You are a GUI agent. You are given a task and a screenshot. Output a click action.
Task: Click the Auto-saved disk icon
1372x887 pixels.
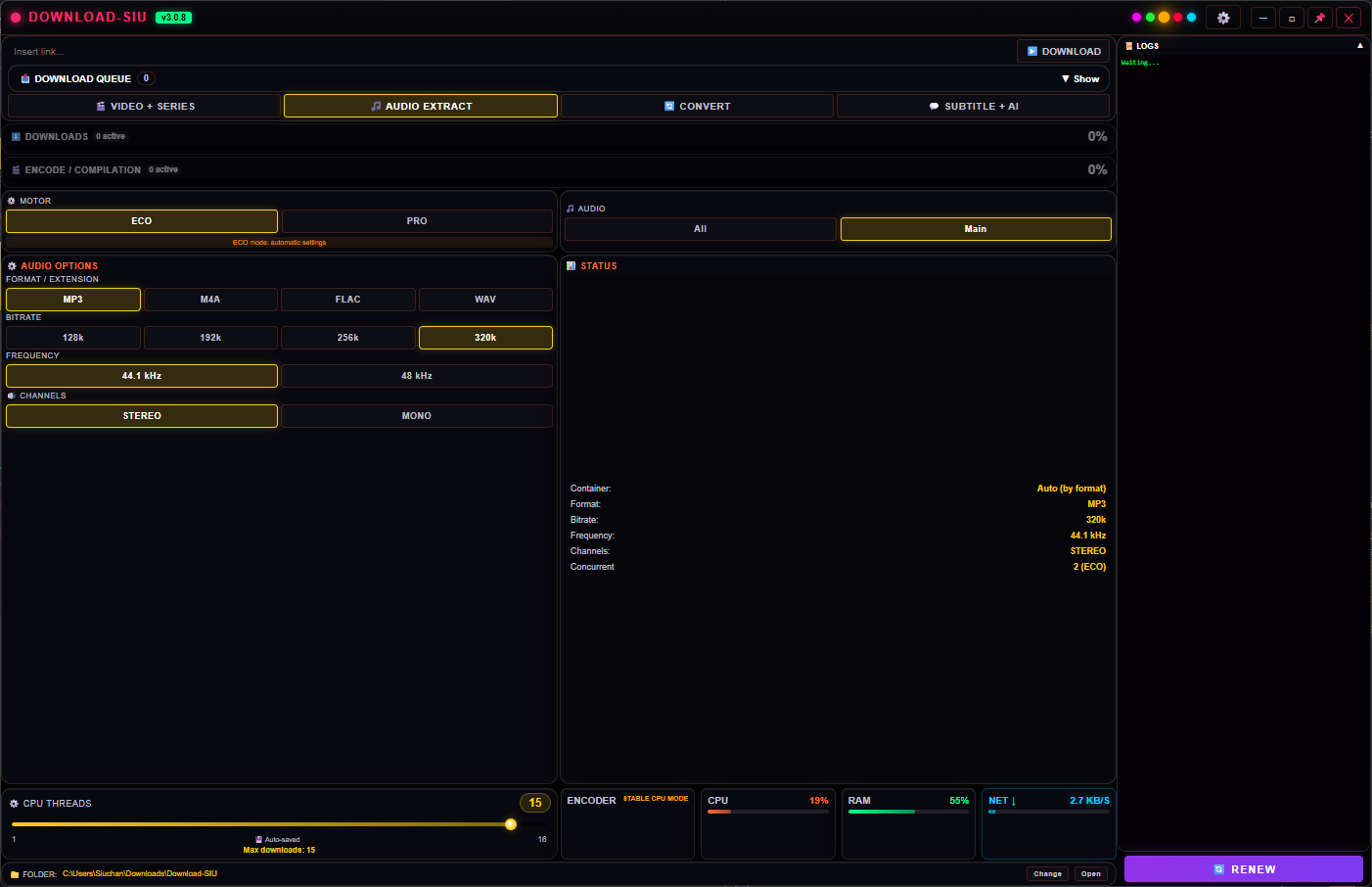258,840
